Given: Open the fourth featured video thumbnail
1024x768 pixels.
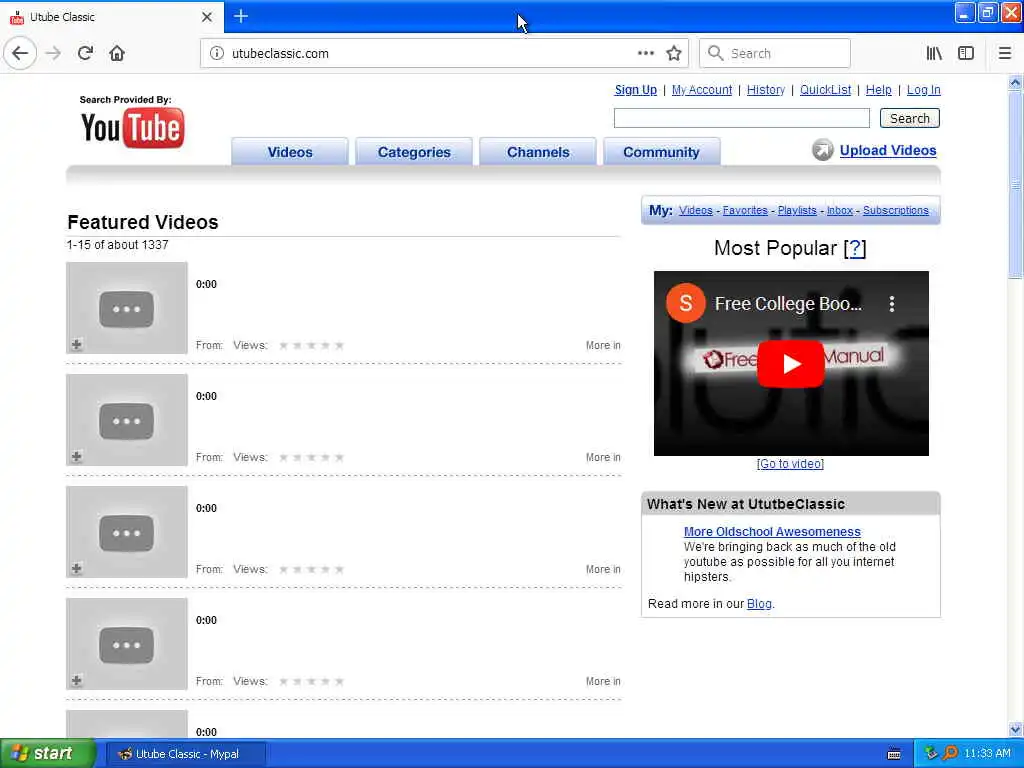Looking at the screenshot, I should pyautogui.click(x=127, y=644).
